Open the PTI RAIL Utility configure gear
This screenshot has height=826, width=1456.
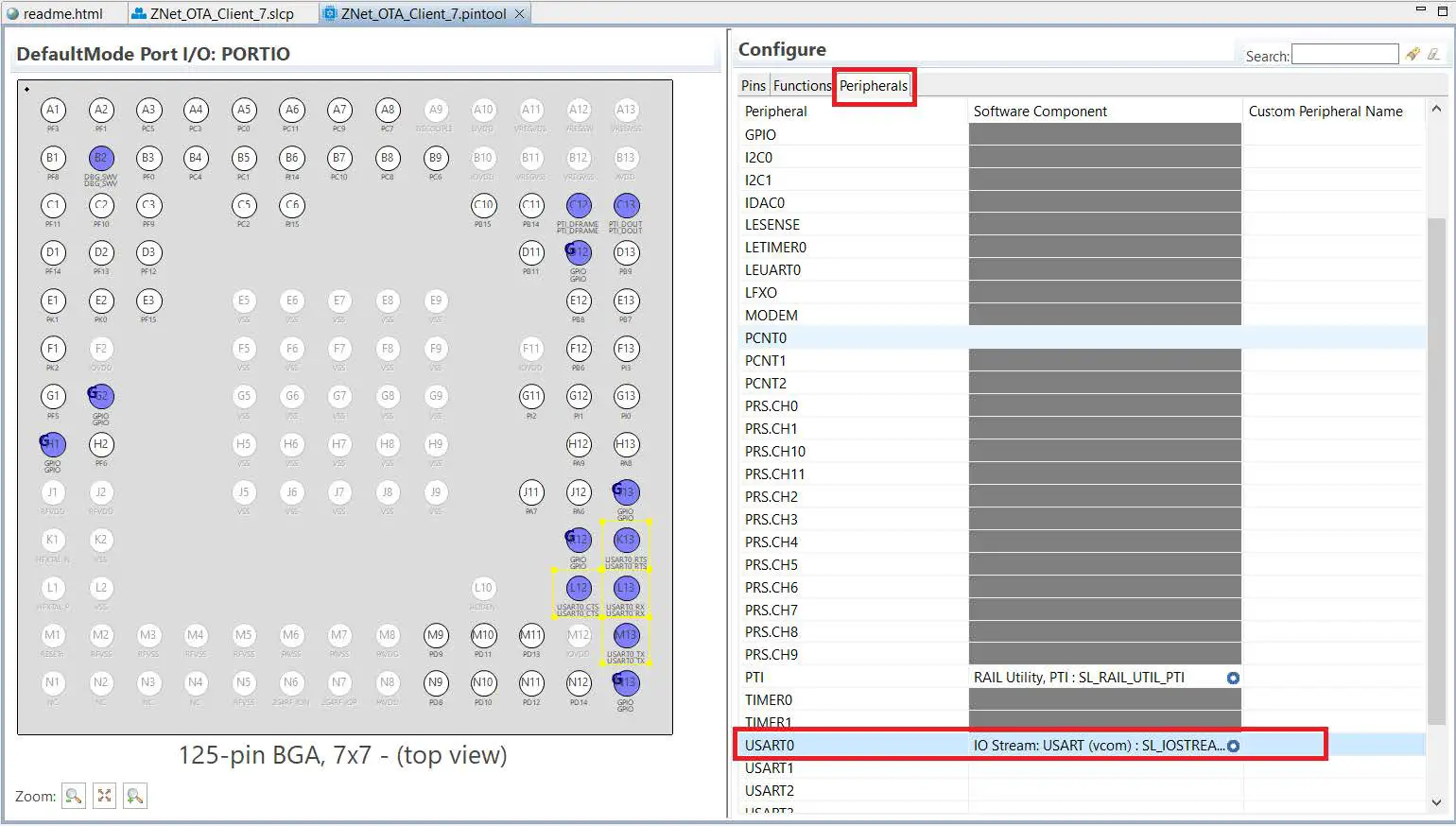click(x=1234, y=677)
